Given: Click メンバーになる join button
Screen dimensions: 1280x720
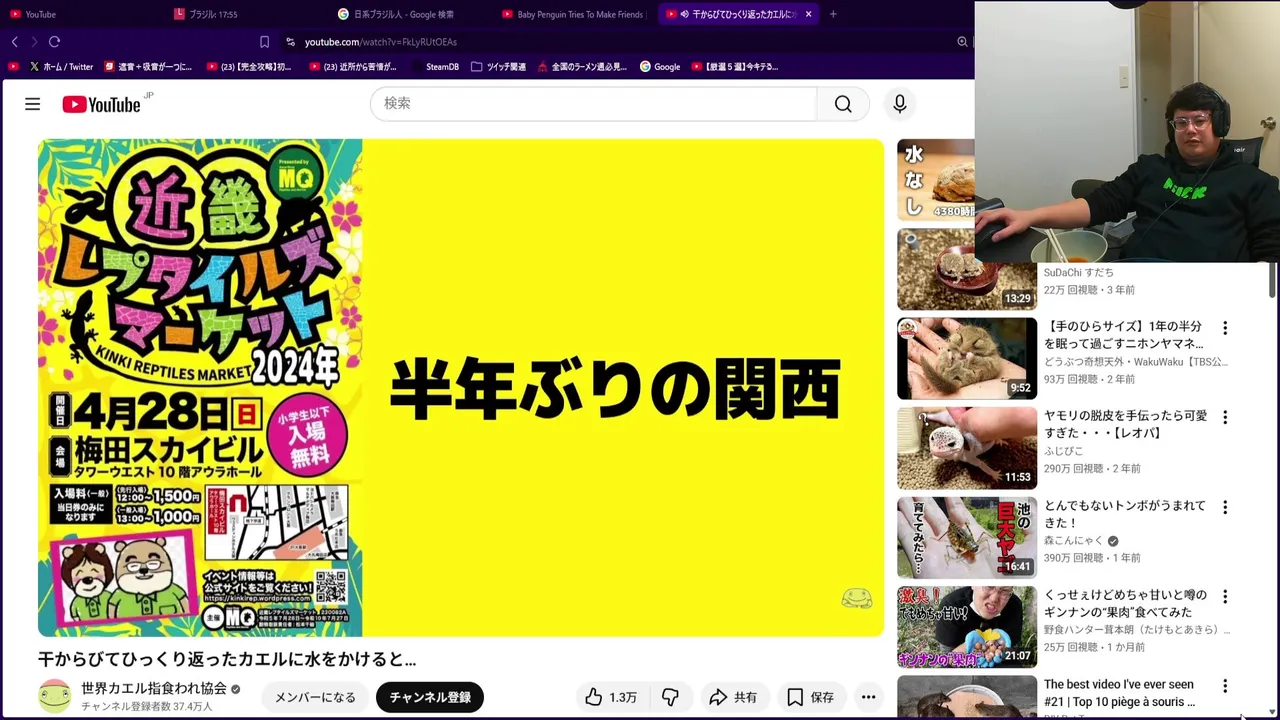Looking at the screenshot, I should 315,697.
